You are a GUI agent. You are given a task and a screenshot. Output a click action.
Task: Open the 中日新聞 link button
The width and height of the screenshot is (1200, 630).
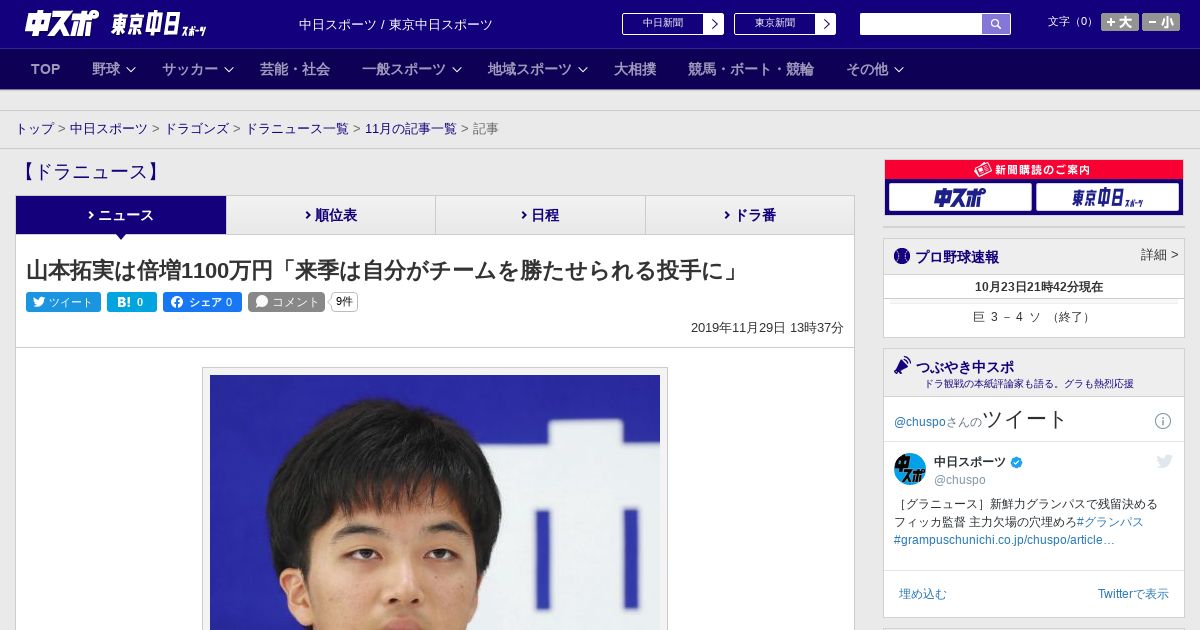(x=673, y=24)
